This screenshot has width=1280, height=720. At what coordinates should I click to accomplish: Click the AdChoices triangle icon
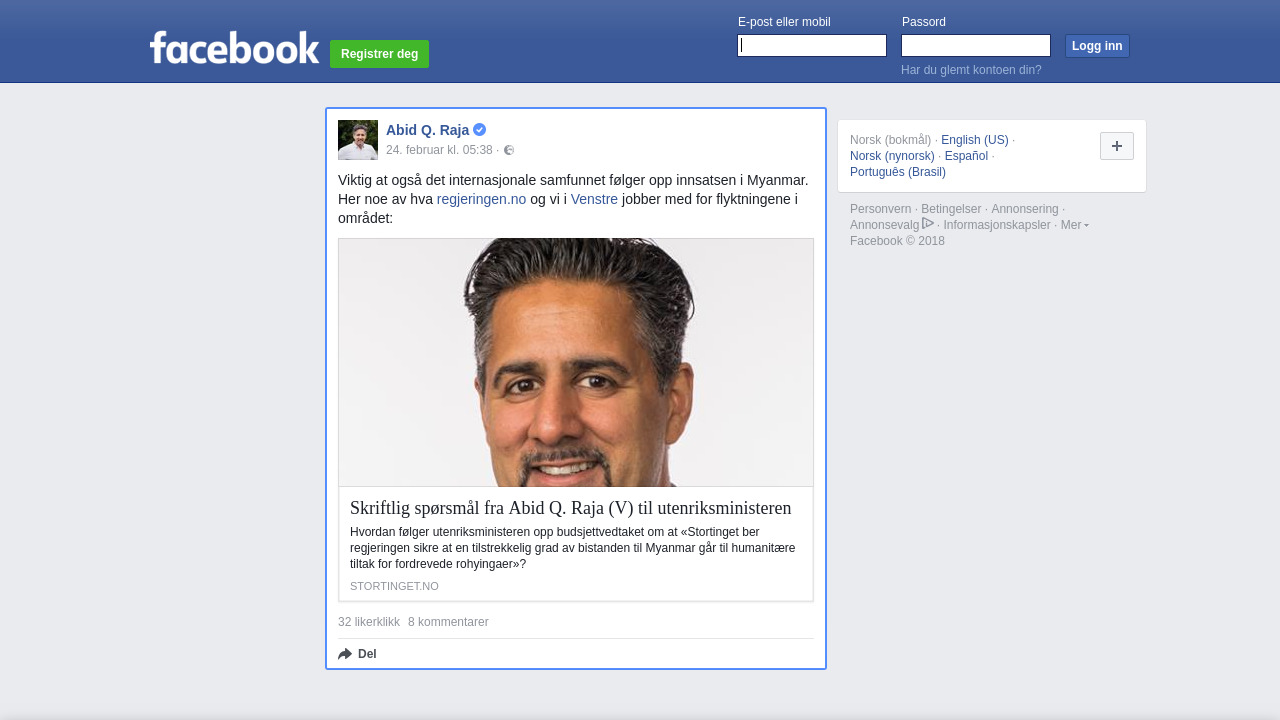(928, 223)
